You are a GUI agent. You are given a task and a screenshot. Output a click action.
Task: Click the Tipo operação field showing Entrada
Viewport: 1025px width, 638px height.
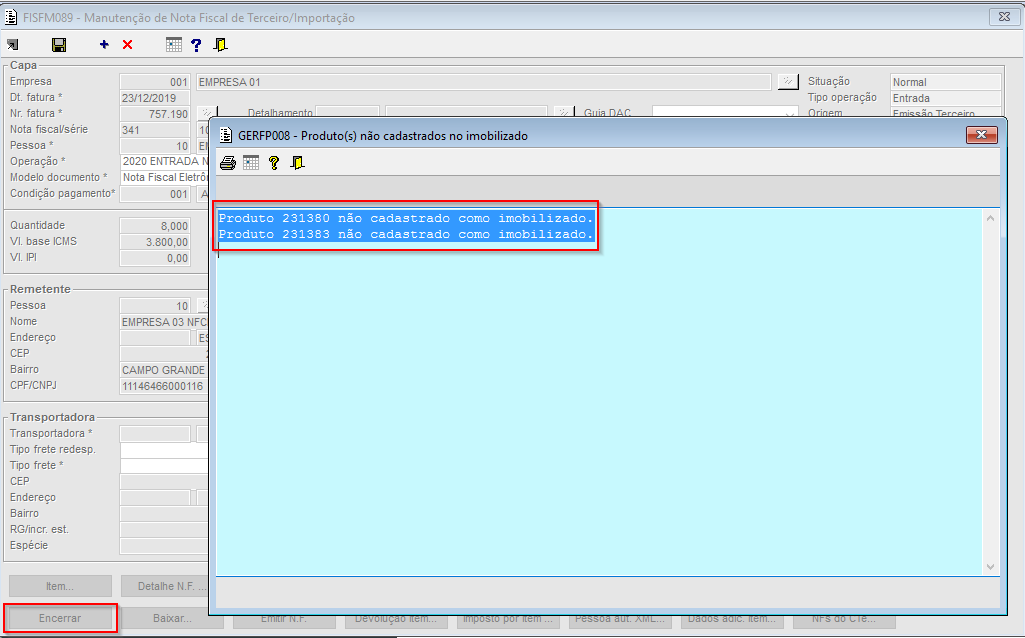945,98
